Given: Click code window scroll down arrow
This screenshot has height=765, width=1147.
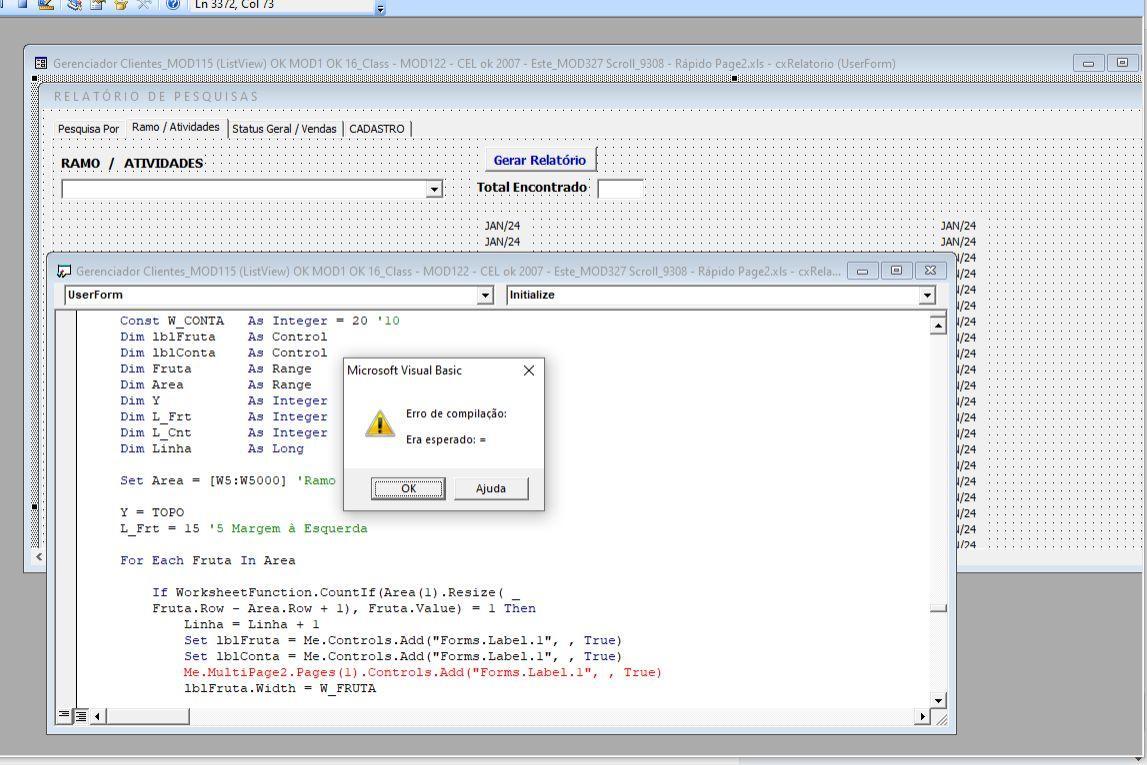Looking at the screenshot, I should [x=938, y=700].
